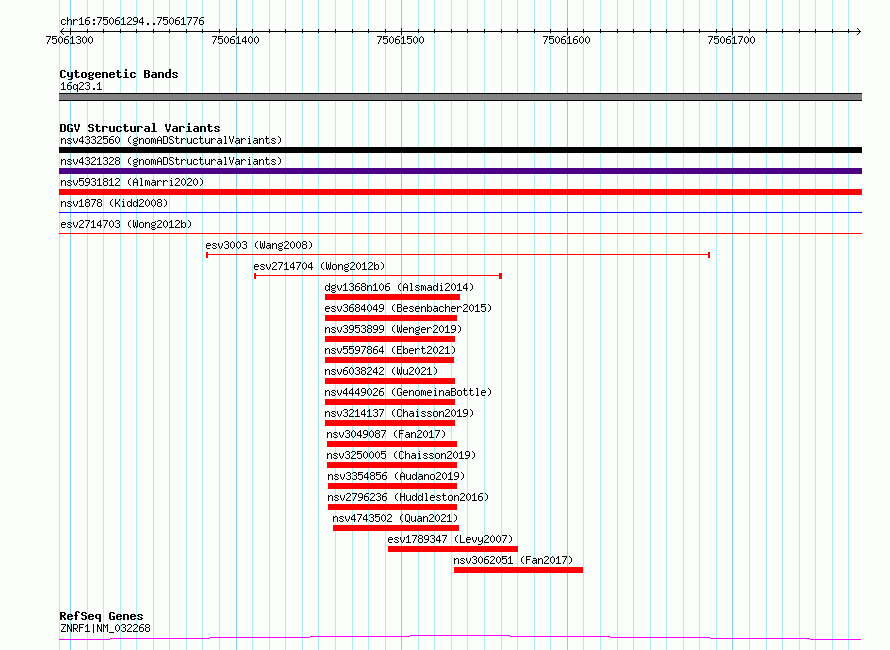
Task: Select nsv3250005 (Chaisson2019) label
Action: (401, 455)
